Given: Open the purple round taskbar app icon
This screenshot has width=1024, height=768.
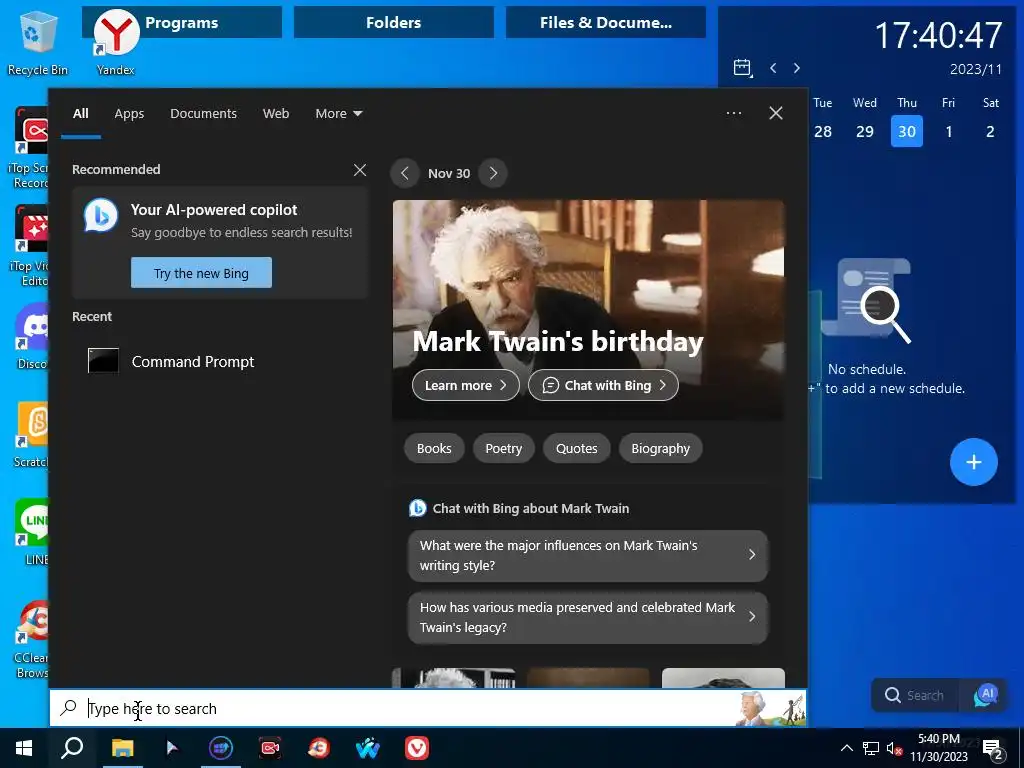Looking at the screenshot, I should (221, 748).
